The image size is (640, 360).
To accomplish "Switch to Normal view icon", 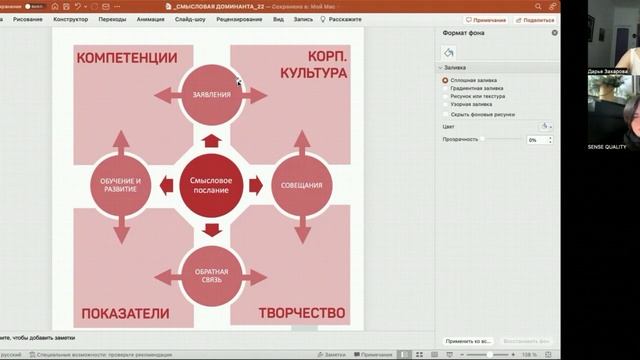I will pyautogui.click(x=404, y=355).
